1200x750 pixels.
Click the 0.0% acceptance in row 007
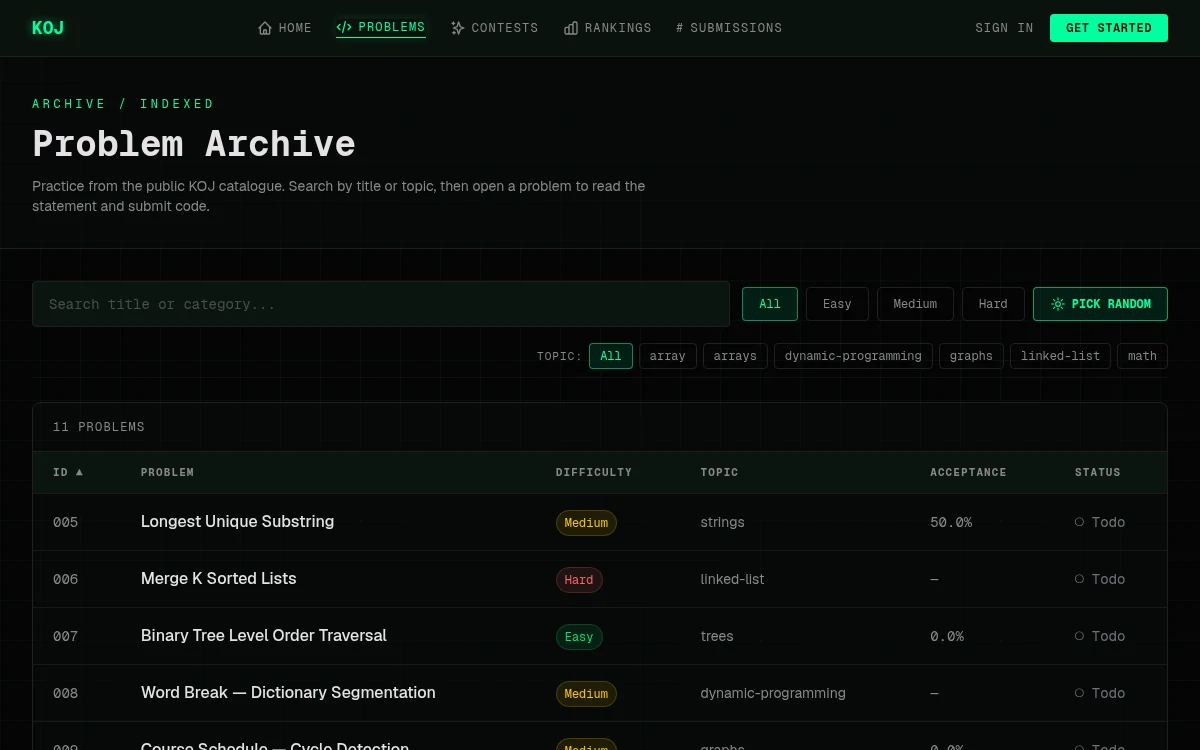(947, 636)
